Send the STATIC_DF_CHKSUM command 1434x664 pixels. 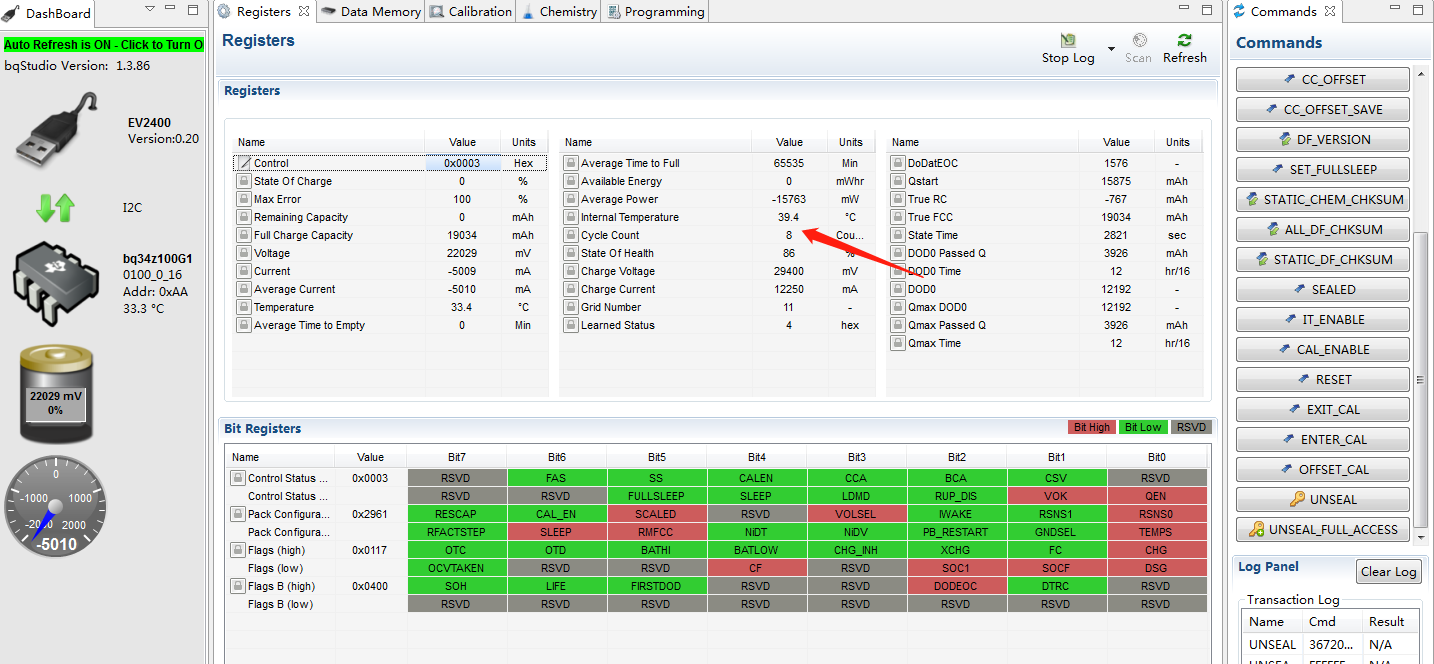(1323, 259)
